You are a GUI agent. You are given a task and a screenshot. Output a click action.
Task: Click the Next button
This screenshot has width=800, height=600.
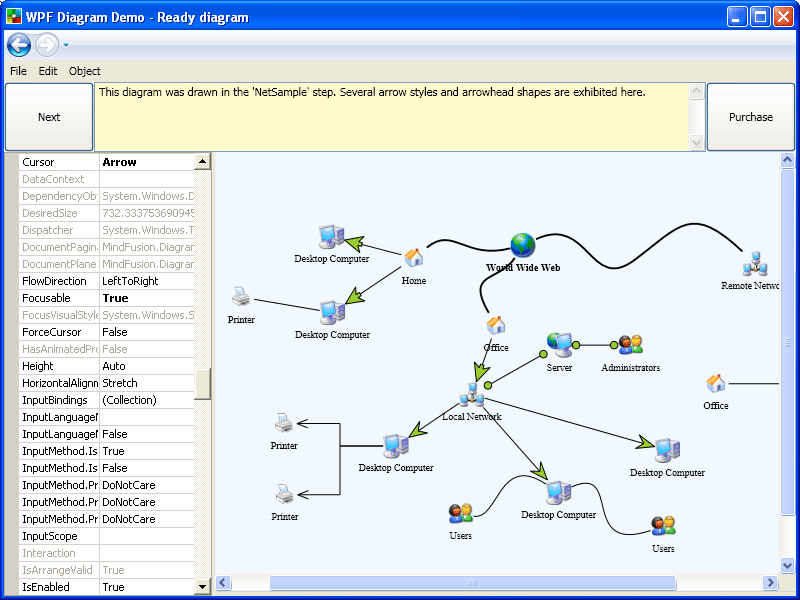point(49,117)
